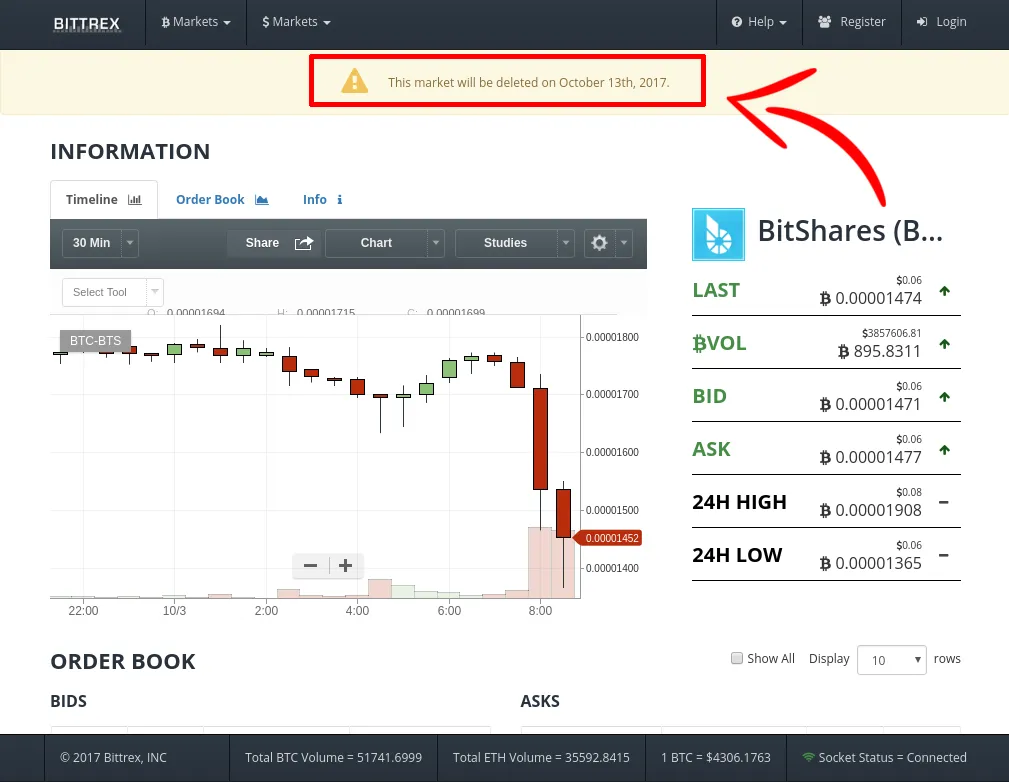Click the 2017 Bittrex, INC copyright text
1009x782 pixels.
(x=113, y=758)
